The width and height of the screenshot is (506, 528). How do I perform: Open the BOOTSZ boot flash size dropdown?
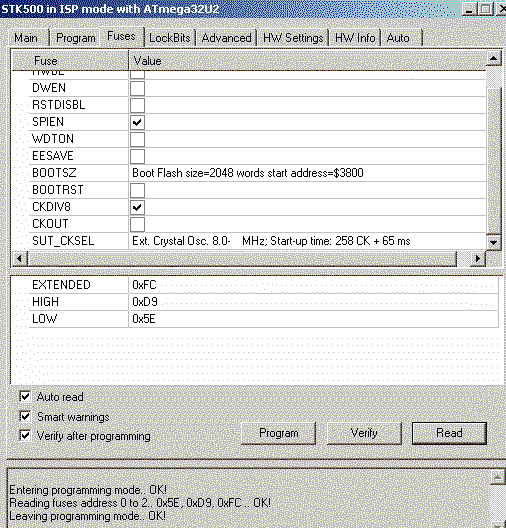tap(307, 173)
